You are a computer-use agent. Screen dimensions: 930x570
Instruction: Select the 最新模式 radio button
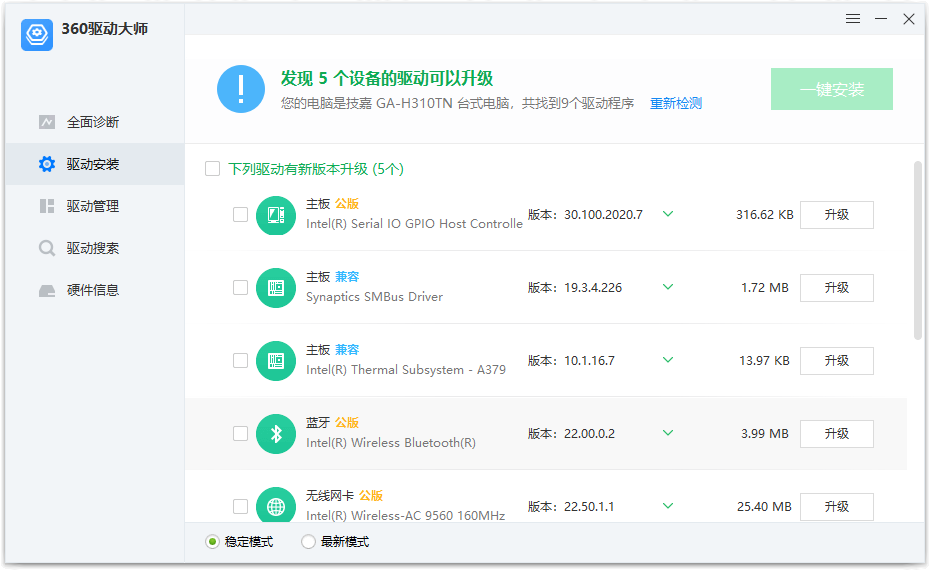click(308, 542)
